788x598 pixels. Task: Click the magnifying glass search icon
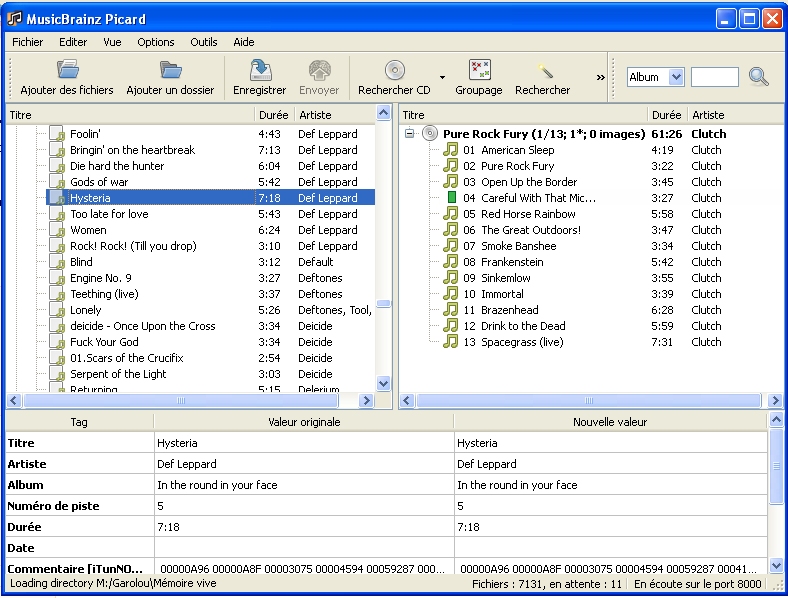759,77
